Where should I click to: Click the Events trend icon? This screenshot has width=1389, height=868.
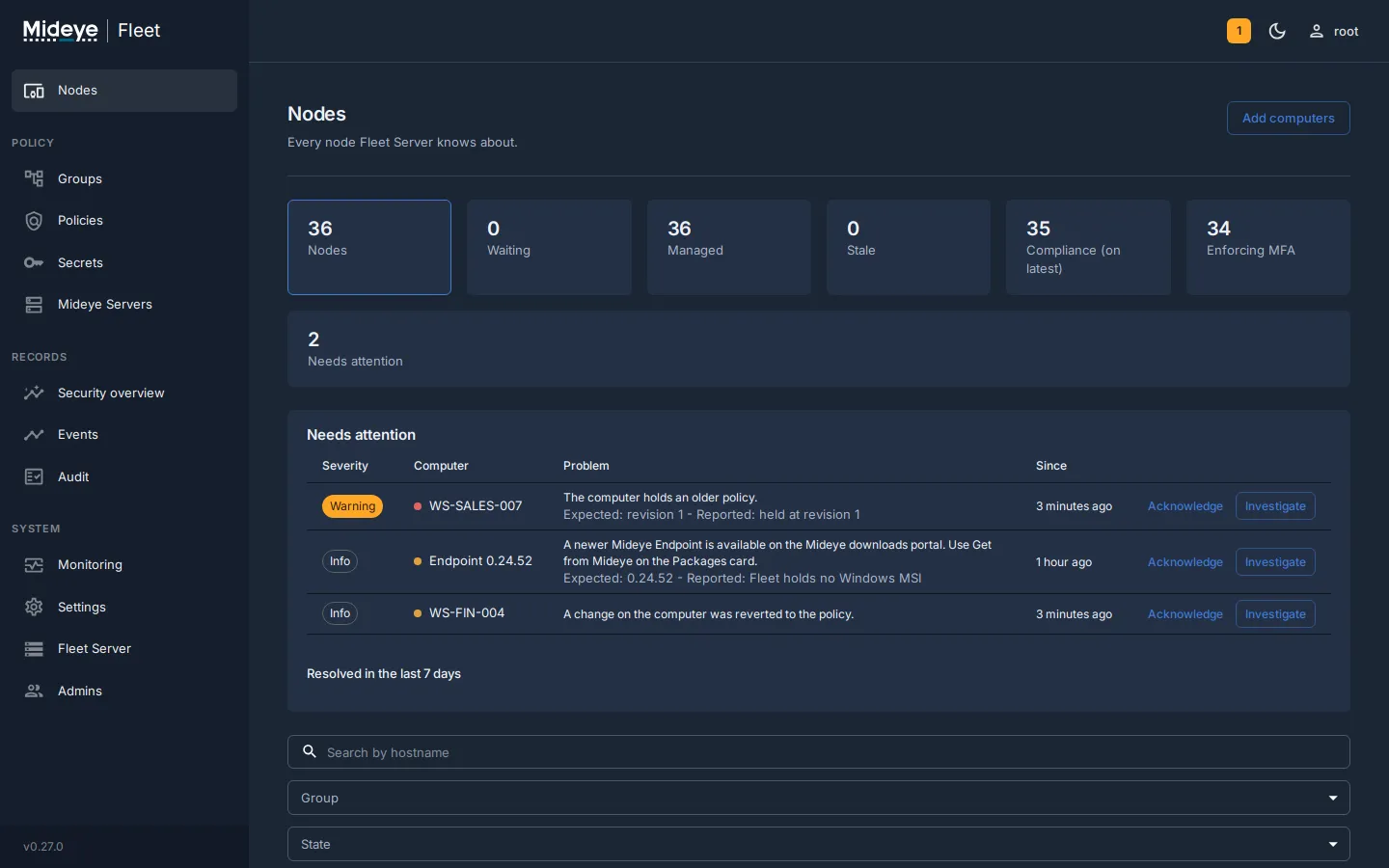click(34, 435)
